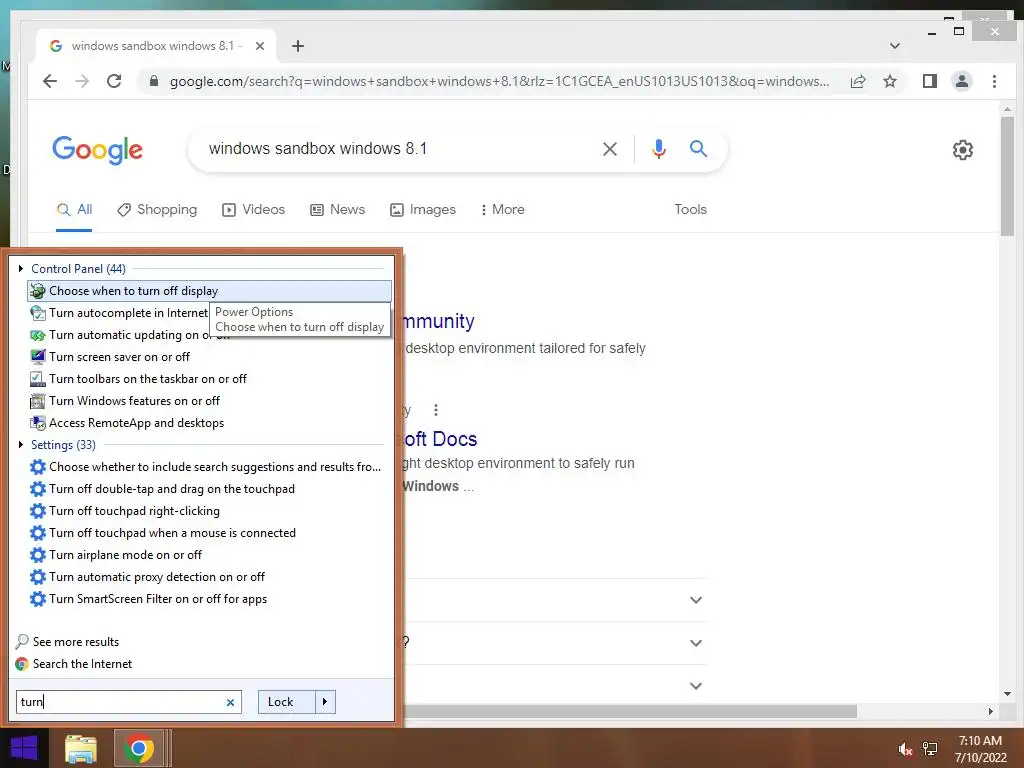Open Google quick settings gear
The width and height of the screenshot is (1024, 768).
[963, 150]
